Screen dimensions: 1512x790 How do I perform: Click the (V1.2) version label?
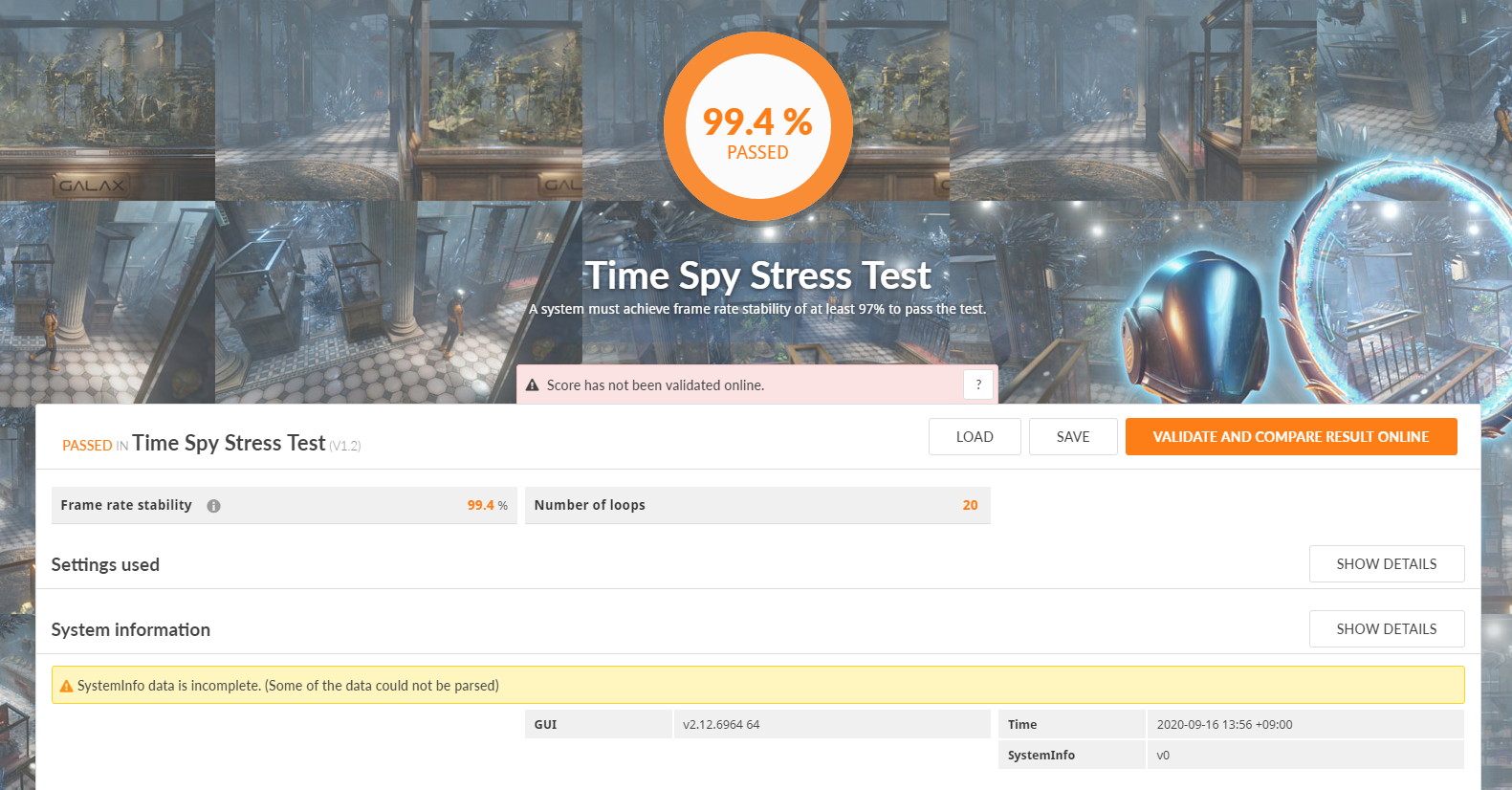tap(345, 446)
